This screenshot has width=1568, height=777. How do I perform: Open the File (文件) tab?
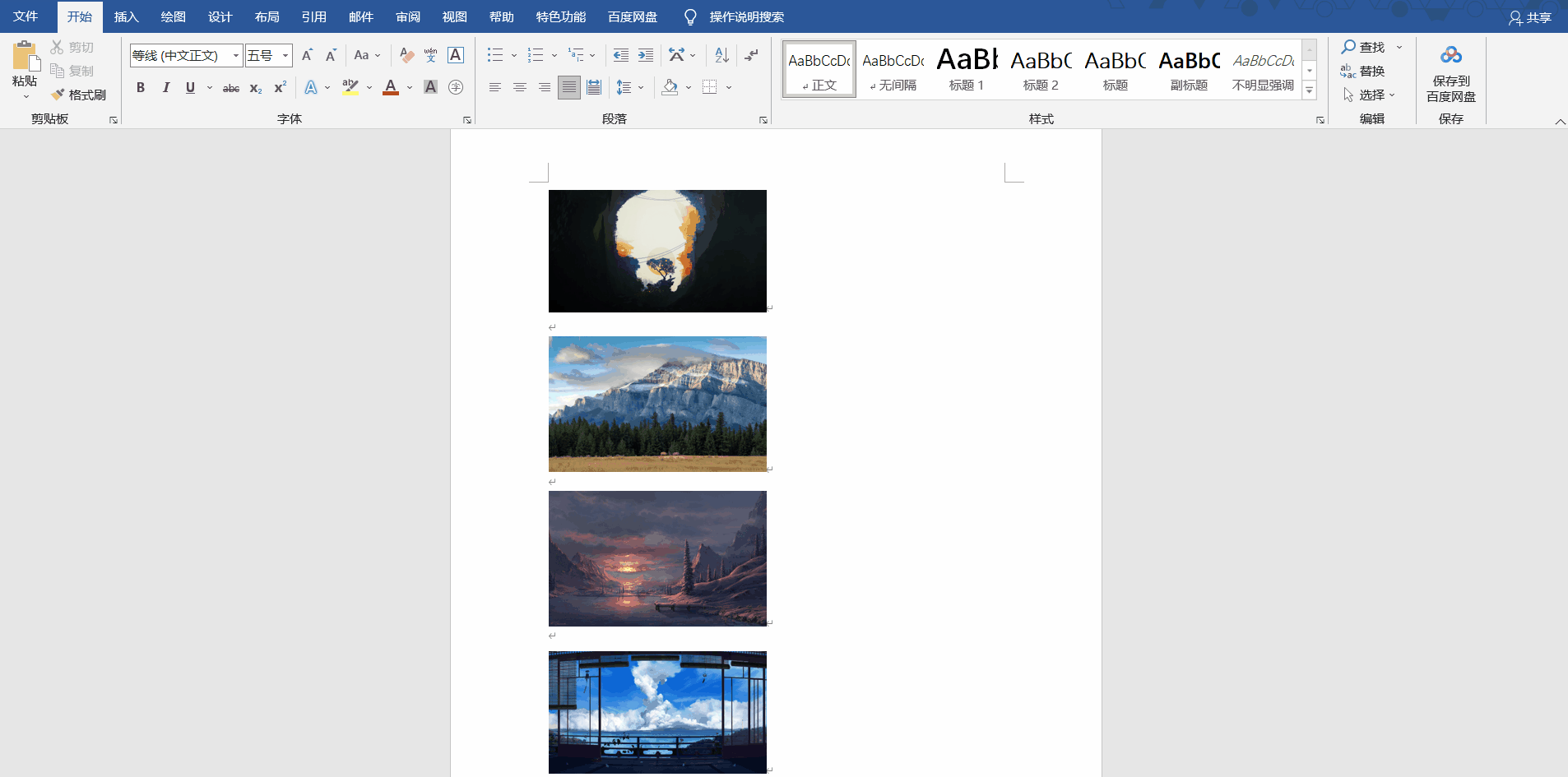[x=26, y=16]
